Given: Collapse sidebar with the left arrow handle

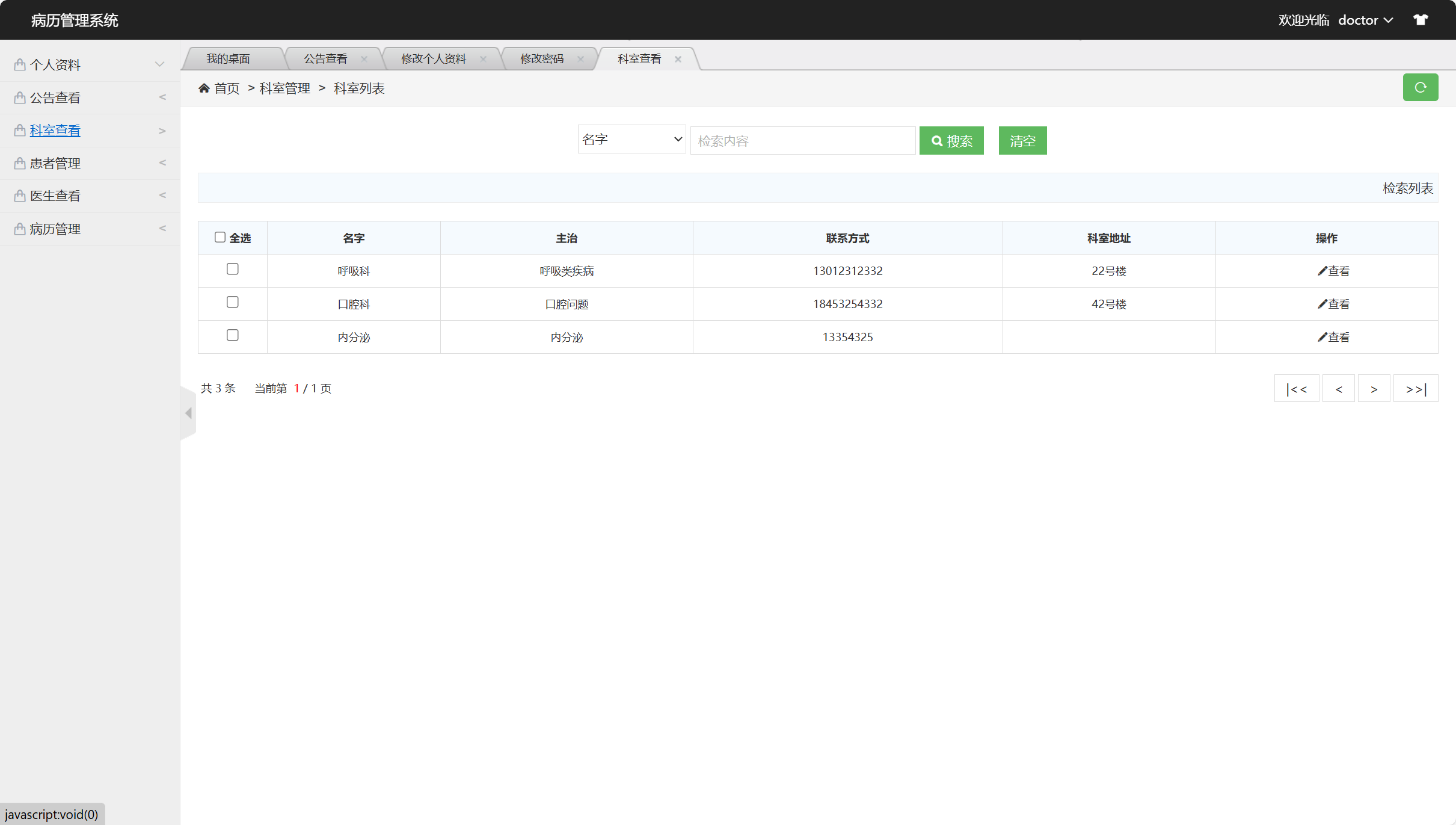Looking at the screenshot, I should 188,413.
